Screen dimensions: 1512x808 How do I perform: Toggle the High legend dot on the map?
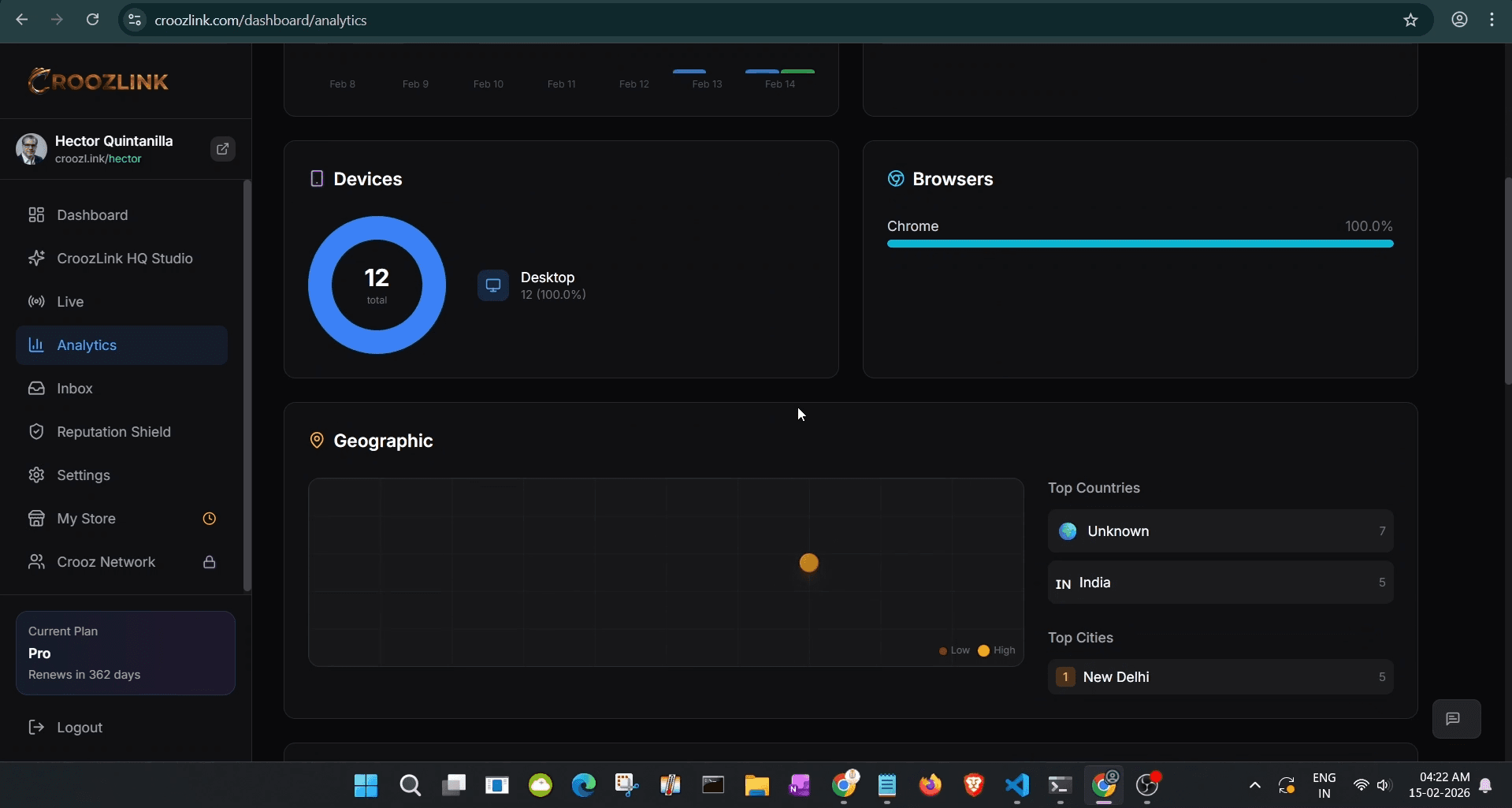983,650
